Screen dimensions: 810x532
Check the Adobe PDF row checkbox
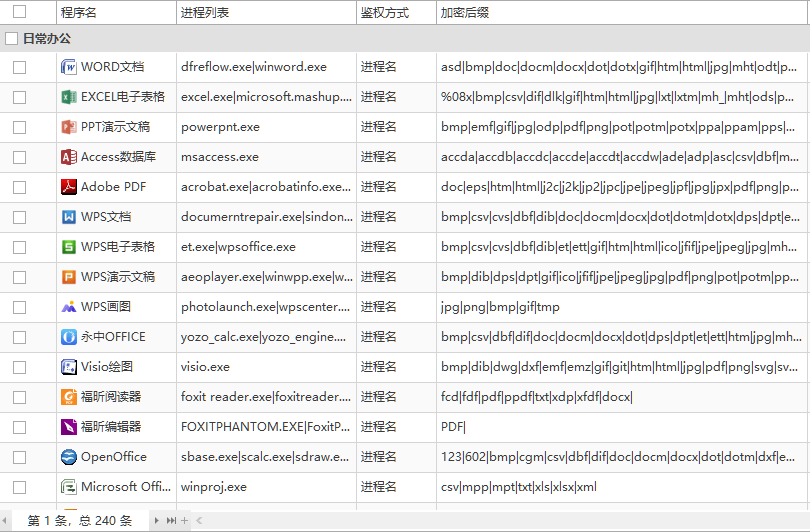20,187
